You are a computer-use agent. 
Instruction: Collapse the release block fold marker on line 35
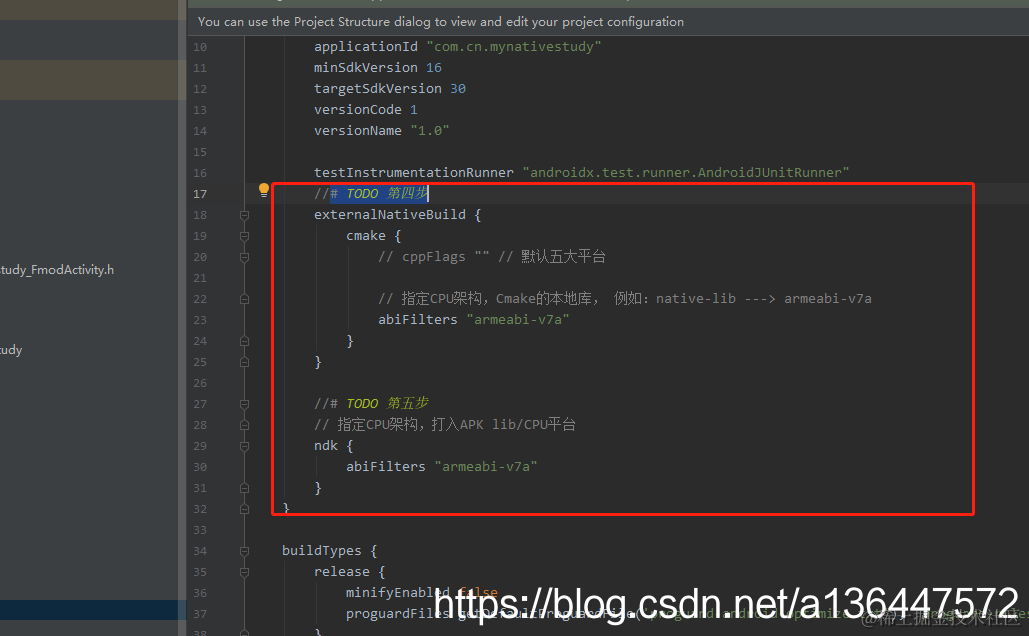pyautogui.click(x=244, y=572)
